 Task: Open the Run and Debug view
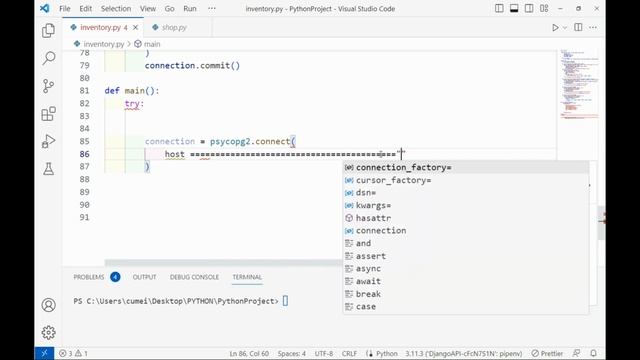[x=48, y=142]
